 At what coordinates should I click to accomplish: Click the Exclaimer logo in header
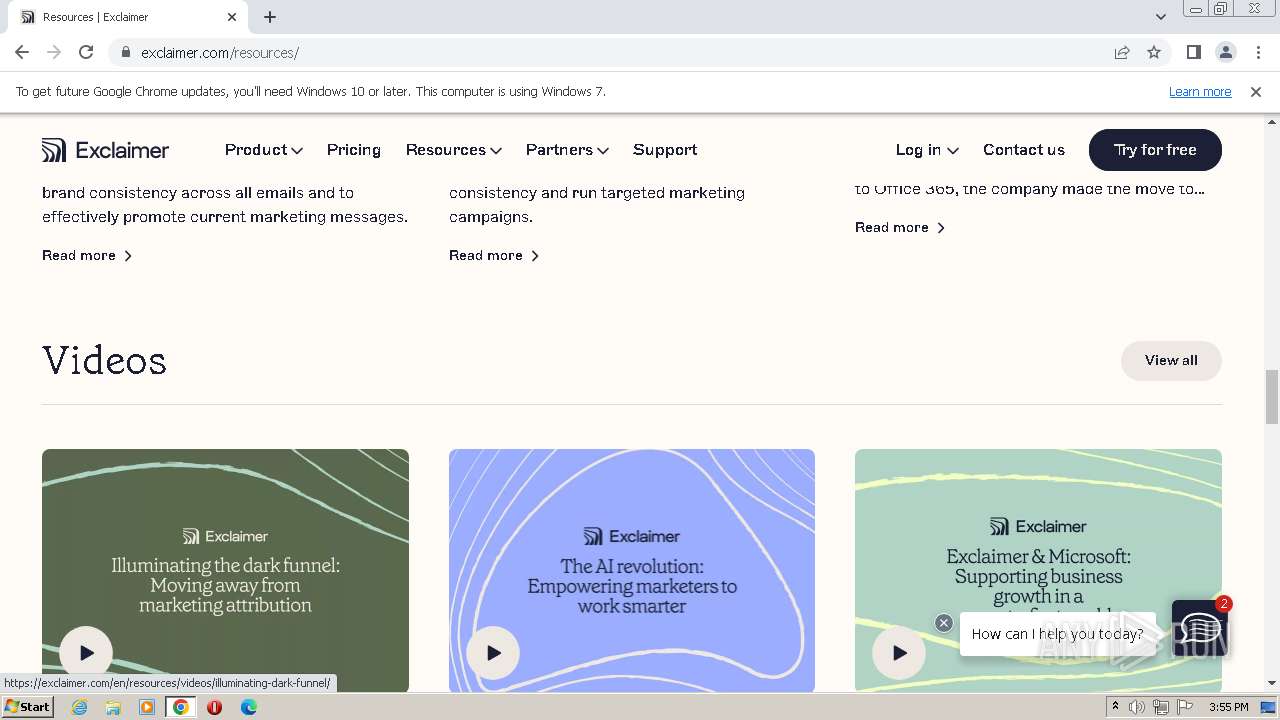point(105,150)
